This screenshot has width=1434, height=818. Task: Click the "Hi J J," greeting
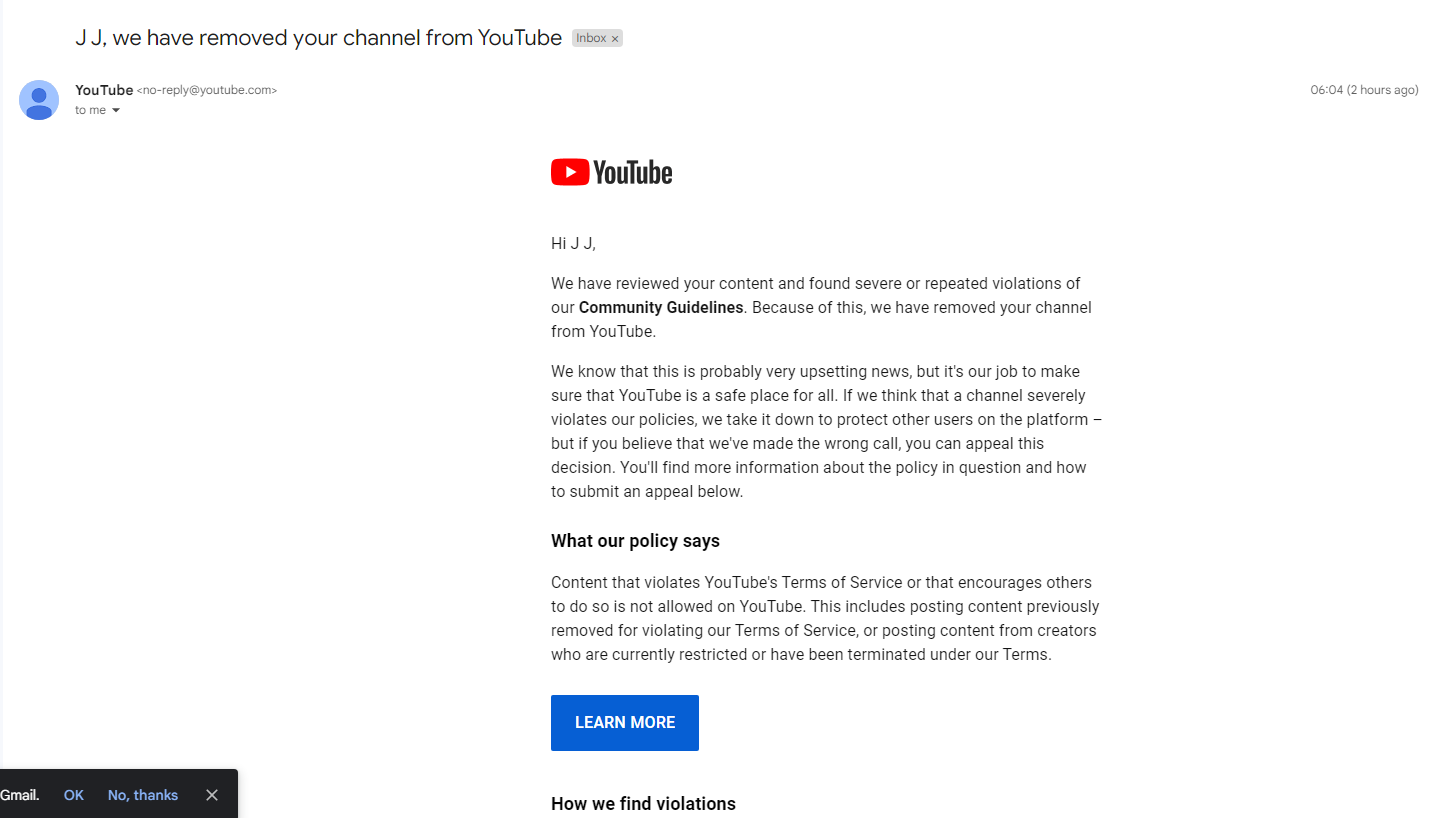pos(573,243)
